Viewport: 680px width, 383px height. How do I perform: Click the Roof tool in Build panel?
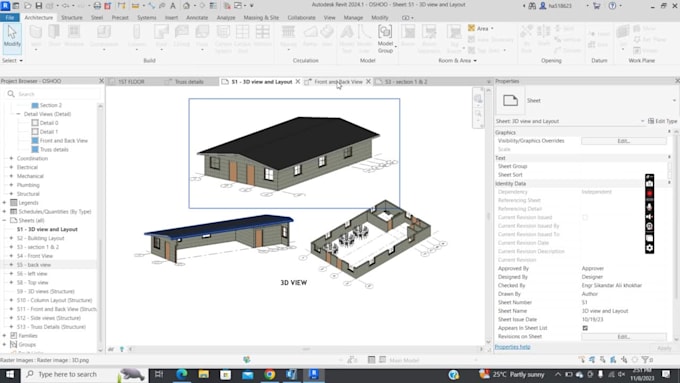(161, 36)
